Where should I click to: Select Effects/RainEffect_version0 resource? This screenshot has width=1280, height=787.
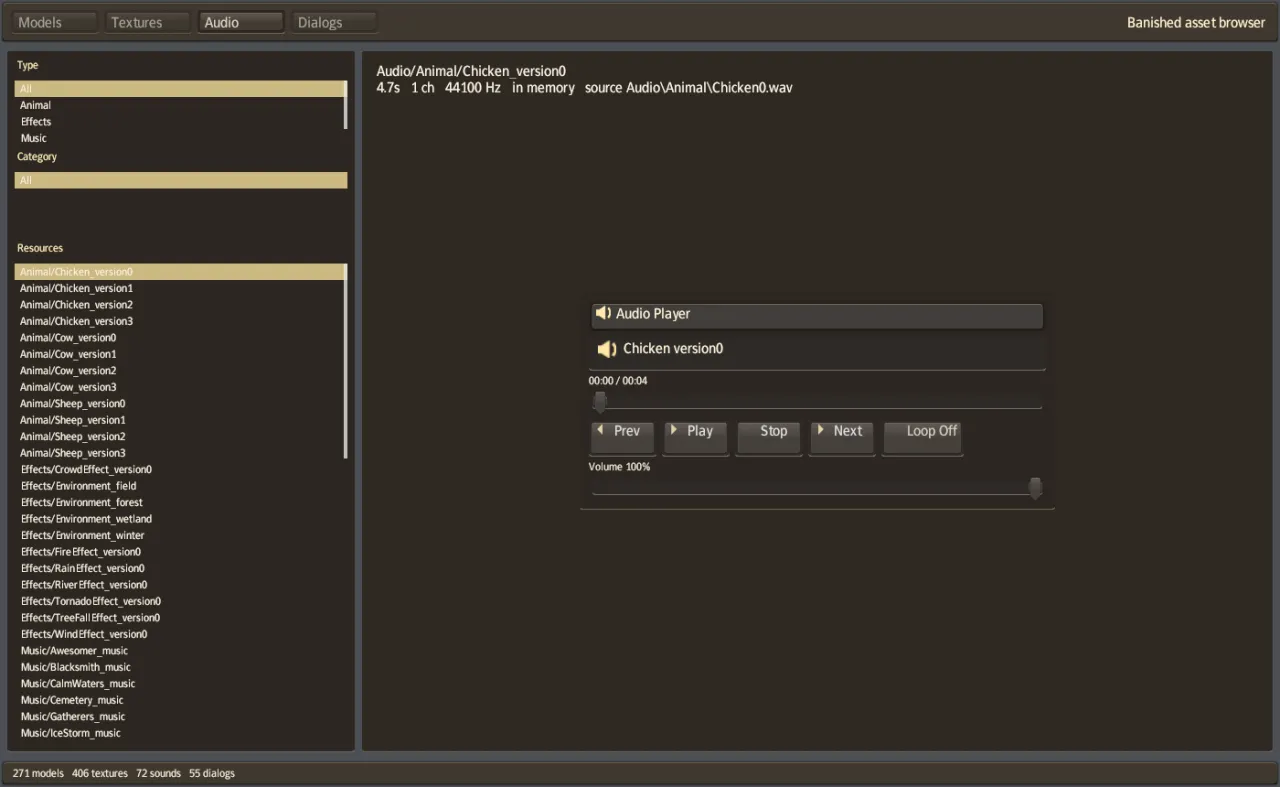[x=180, y=569]
